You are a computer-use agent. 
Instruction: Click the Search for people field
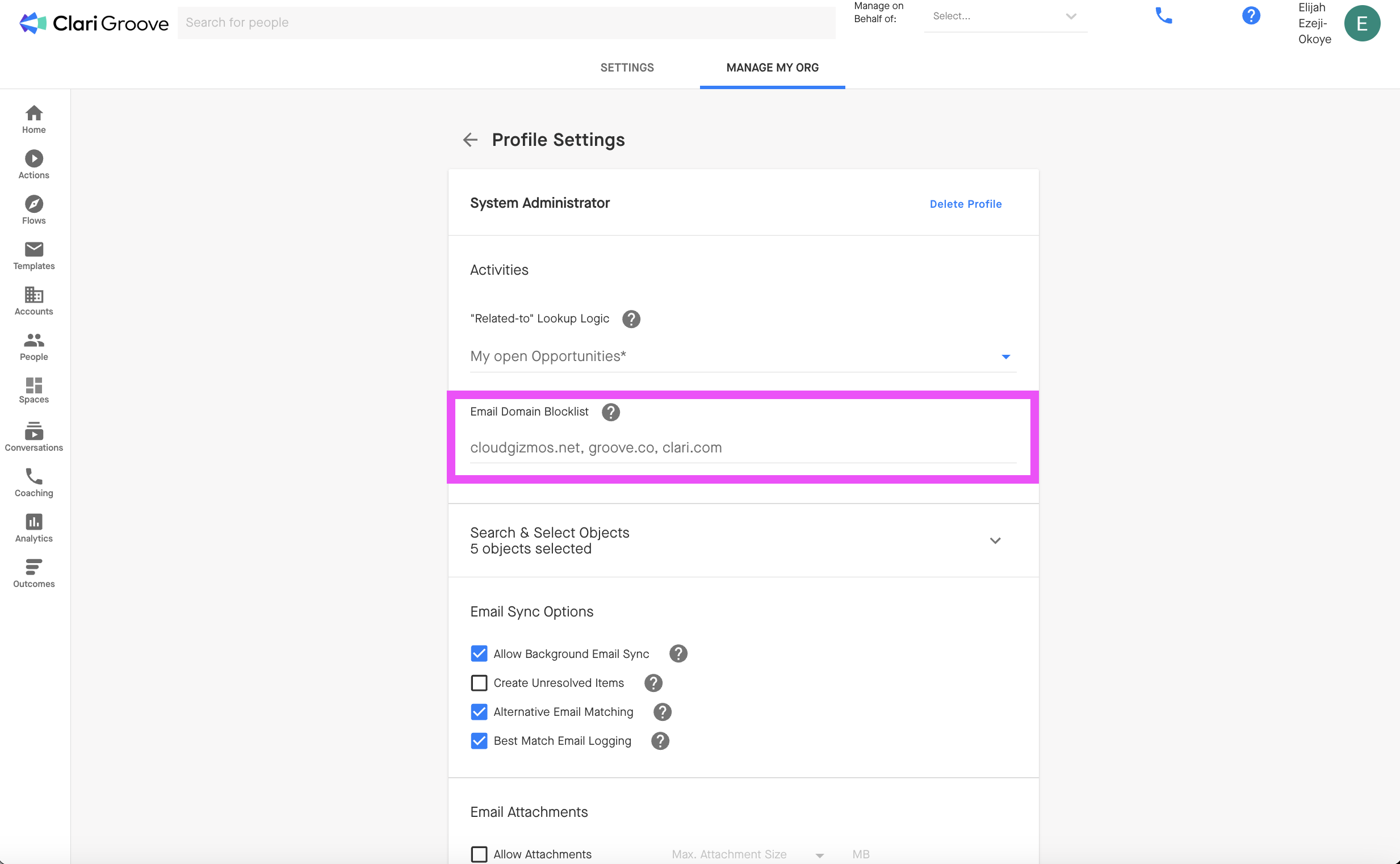[x=506, y=23]
